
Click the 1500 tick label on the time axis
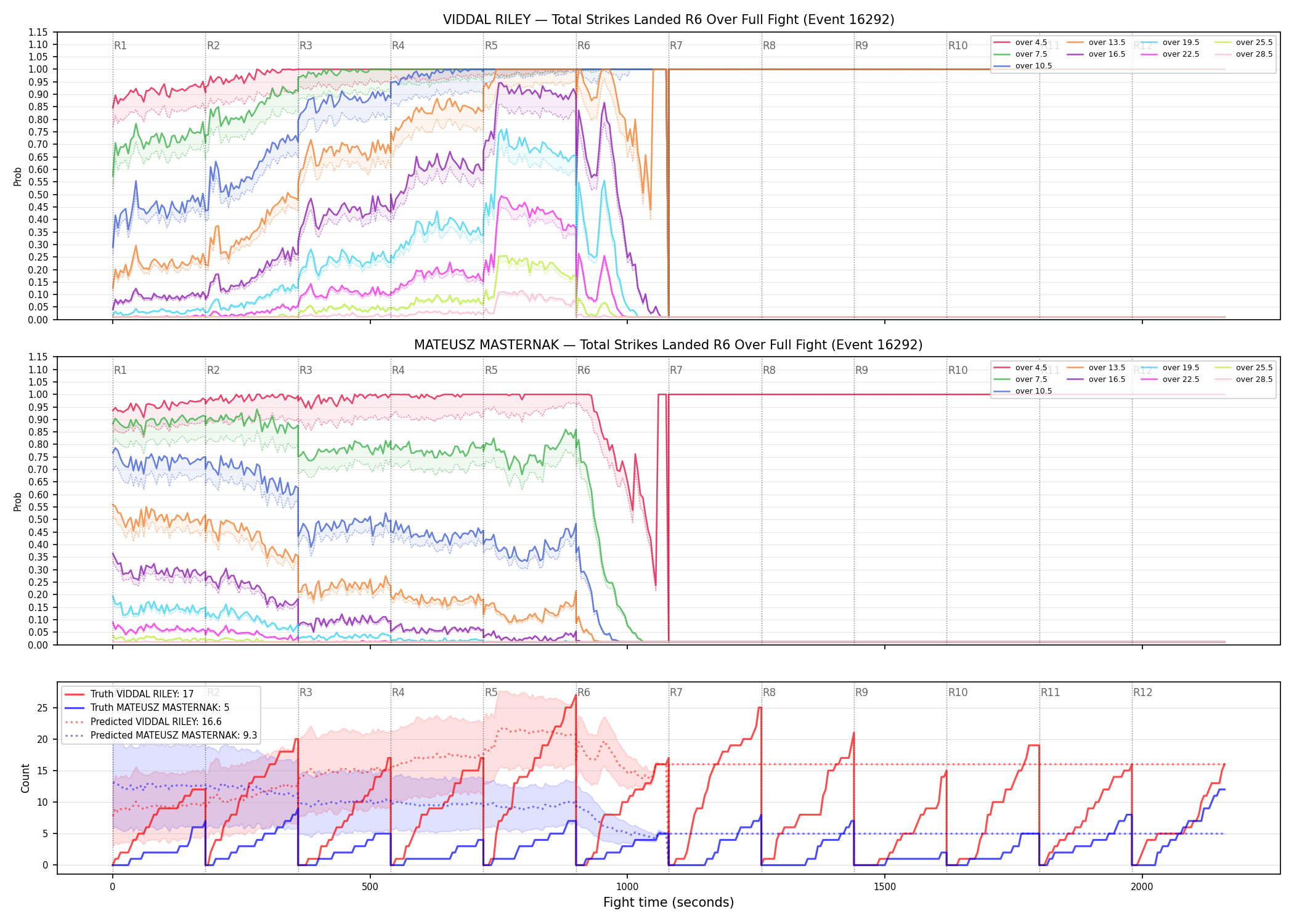pyautogui.click(x=885, y=887)
